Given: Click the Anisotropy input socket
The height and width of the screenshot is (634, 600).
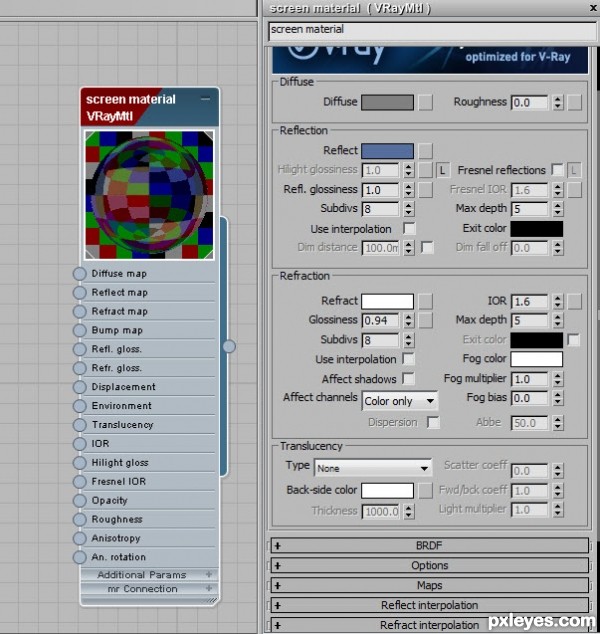Looking at the screenshot, I should click(80, 538).
